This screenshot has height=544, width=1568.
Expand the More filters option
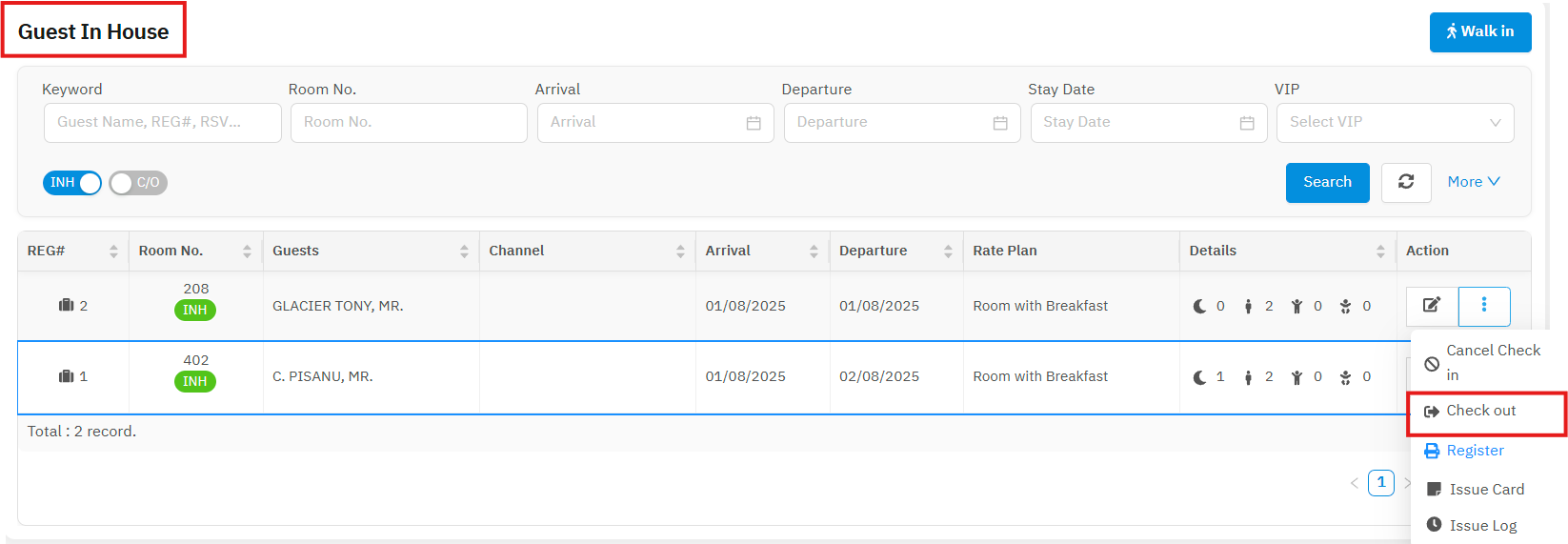[1473, 182]
